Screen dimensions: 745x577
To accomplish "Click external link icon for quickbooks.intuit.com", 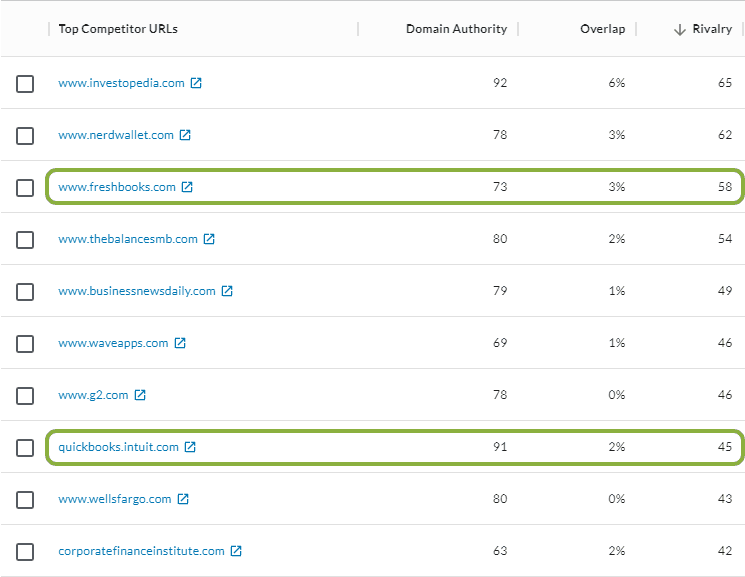I will (x=190, y=447).
